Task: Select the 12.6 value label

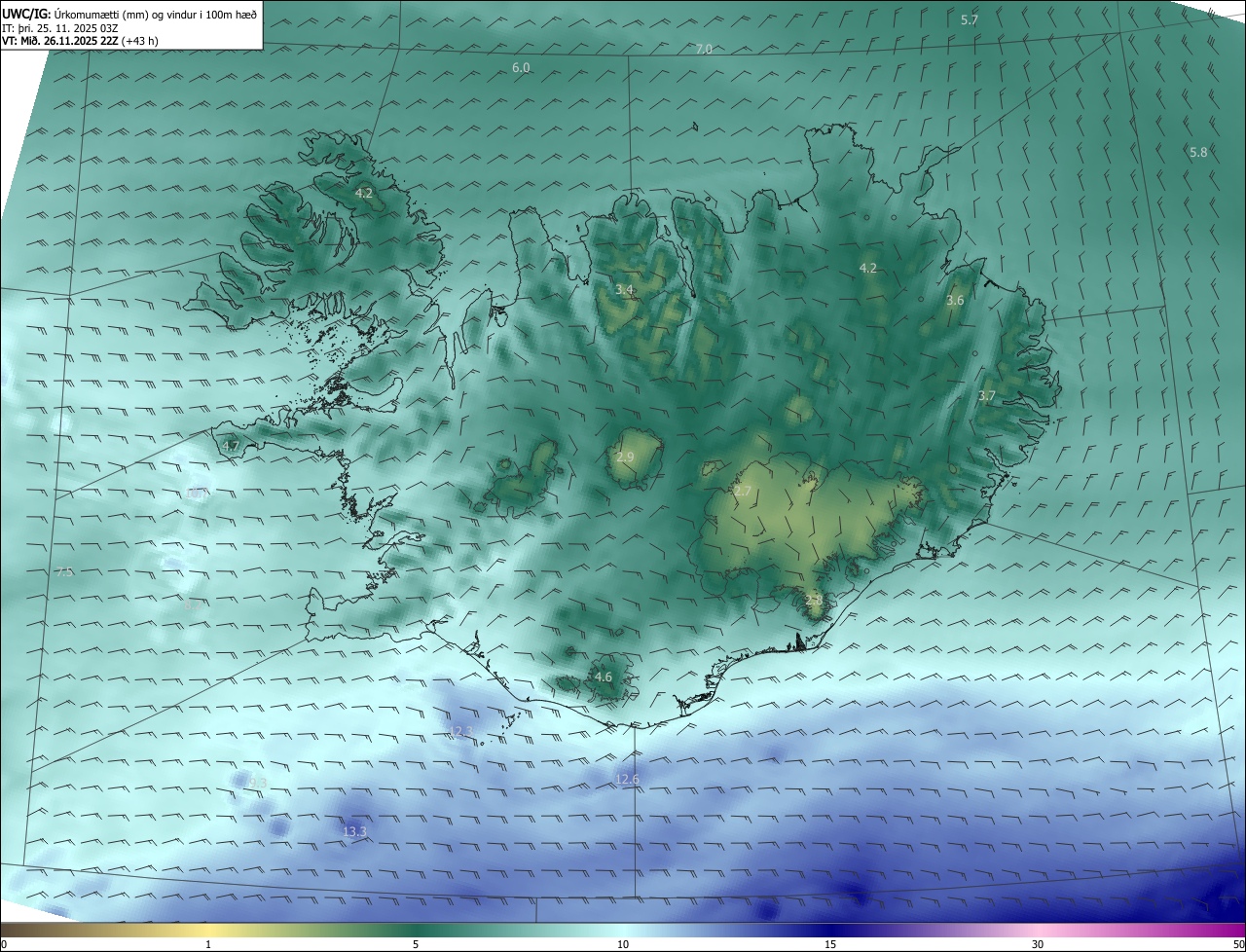Action: tap(628, 779)
